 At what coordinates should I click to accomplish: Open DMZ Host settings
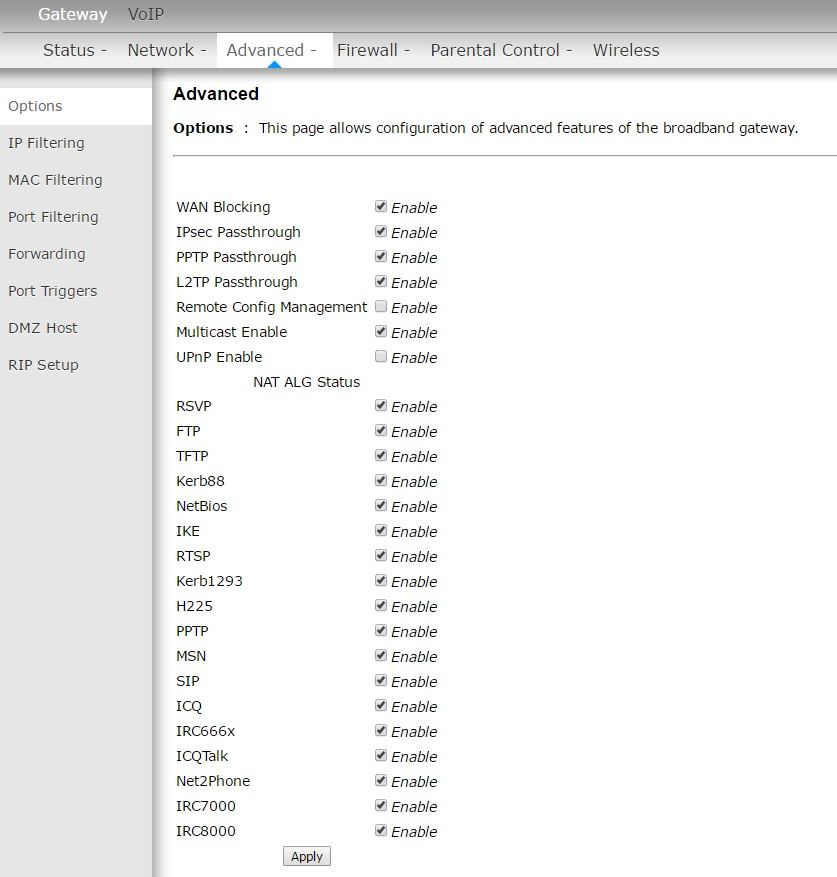point(43,328)
